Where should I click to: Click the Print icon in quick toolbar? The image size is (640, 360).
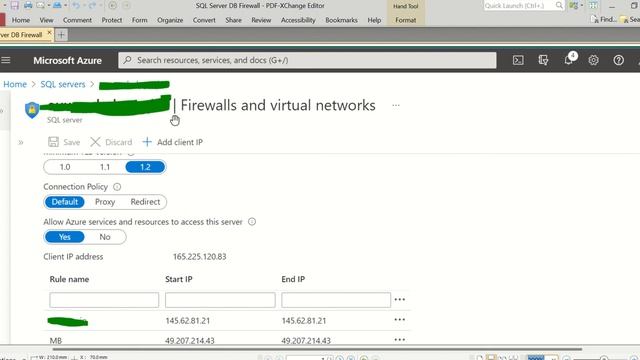[x=28, y=5]
